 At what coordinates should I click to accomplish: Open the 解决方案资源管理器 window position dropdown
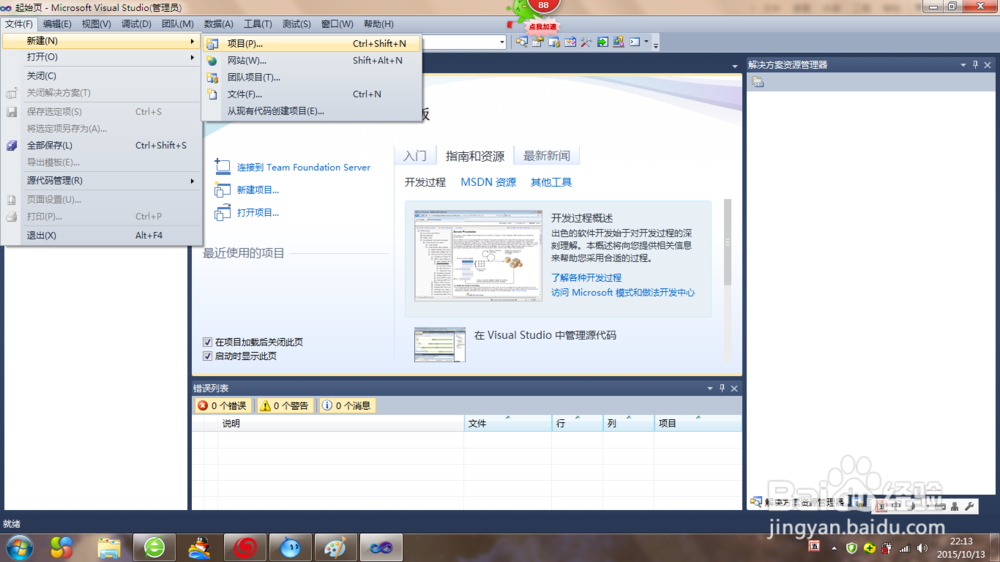point(963,64)
